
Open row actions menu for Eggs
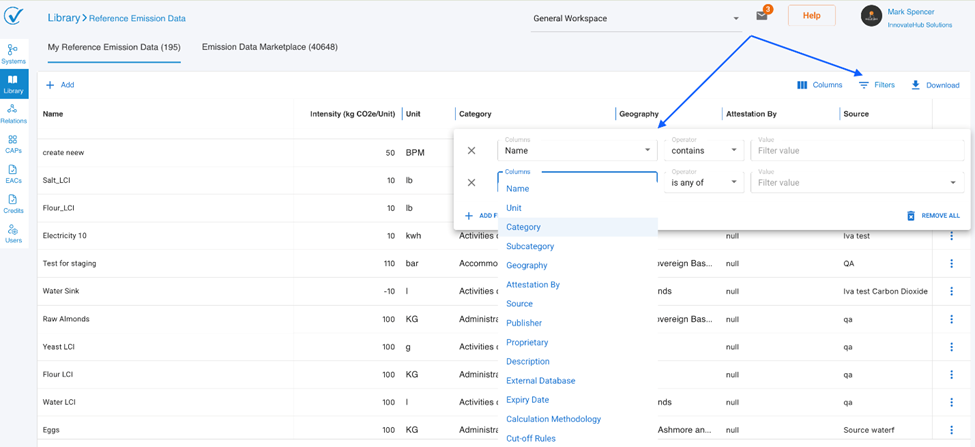(x=951, y=430)
